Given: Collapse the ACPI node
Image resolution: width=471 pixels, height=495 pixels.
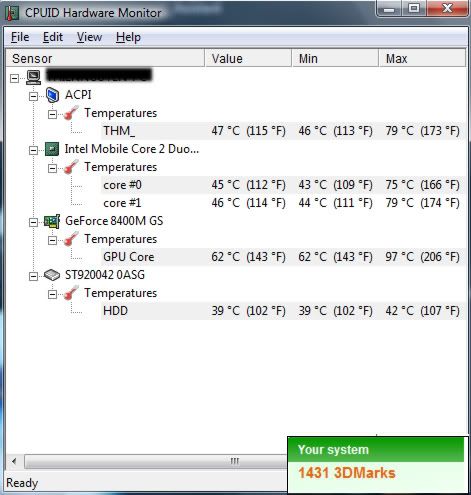Looking at the screenshot, I should point(33,96).
